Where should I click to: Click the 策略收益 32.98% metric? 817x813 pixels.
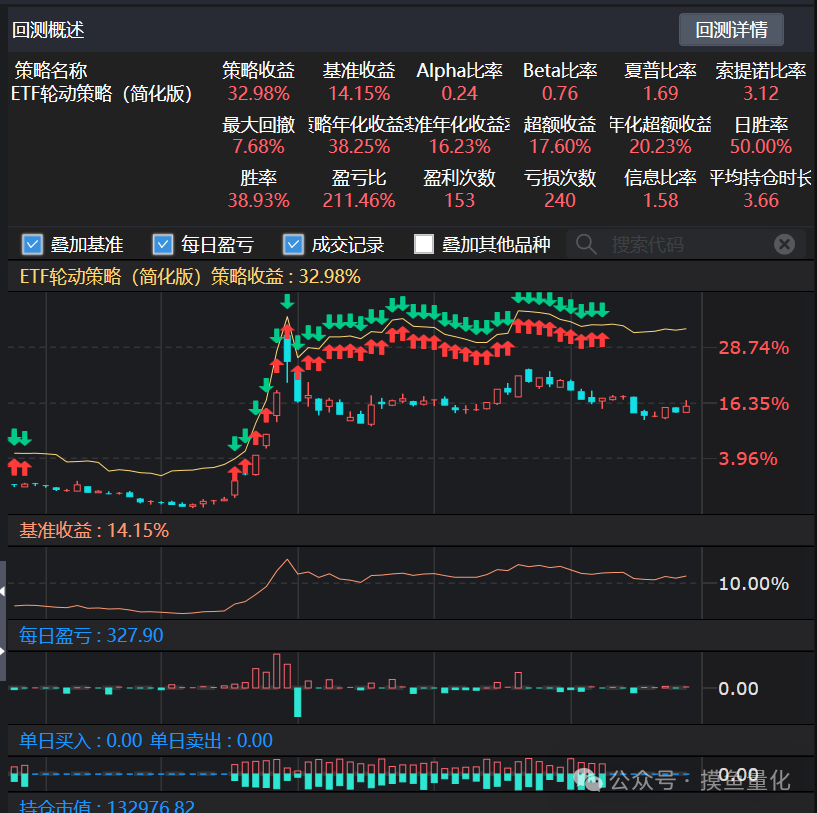coord(258,93)
